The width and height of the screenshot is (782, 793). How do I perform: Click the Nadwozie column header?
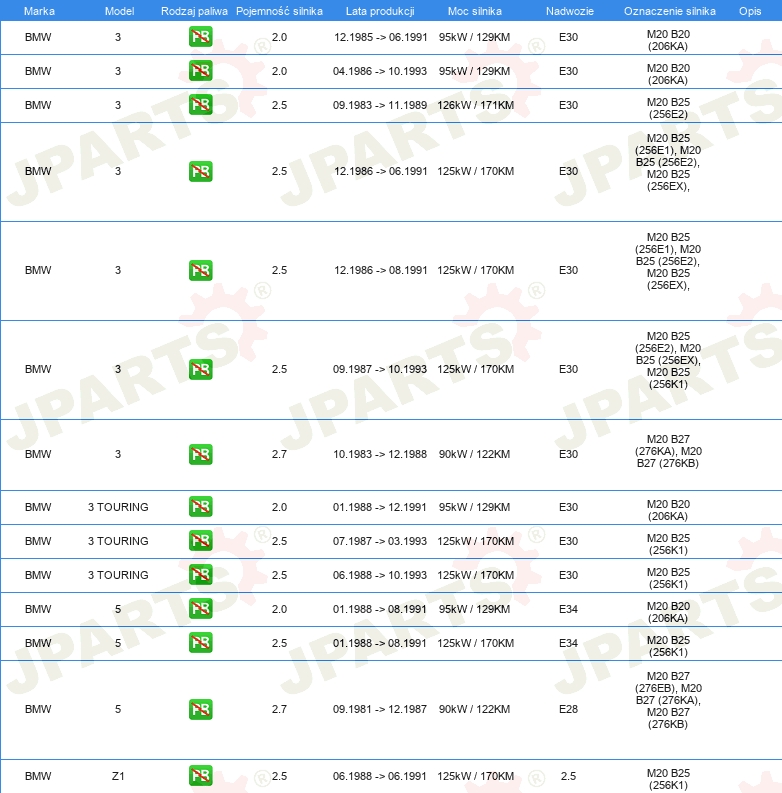click(570, 11)
